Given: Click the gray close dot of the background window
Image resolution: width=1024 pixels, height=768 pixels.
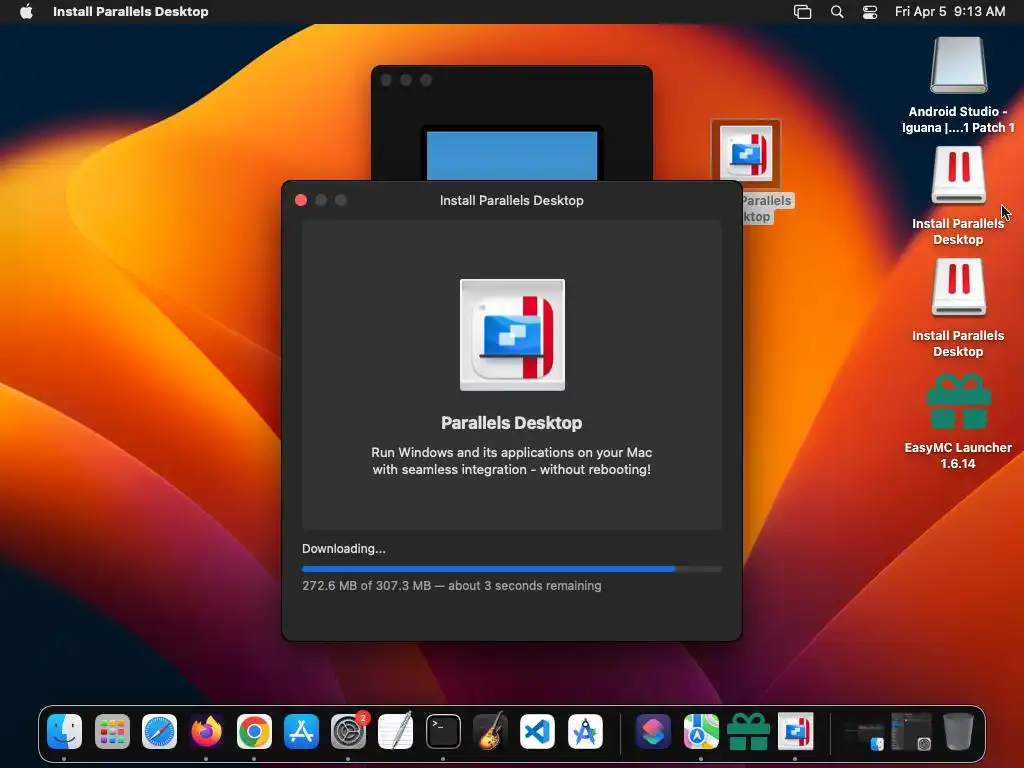Looking at the screenshot, I should [386, 80].
